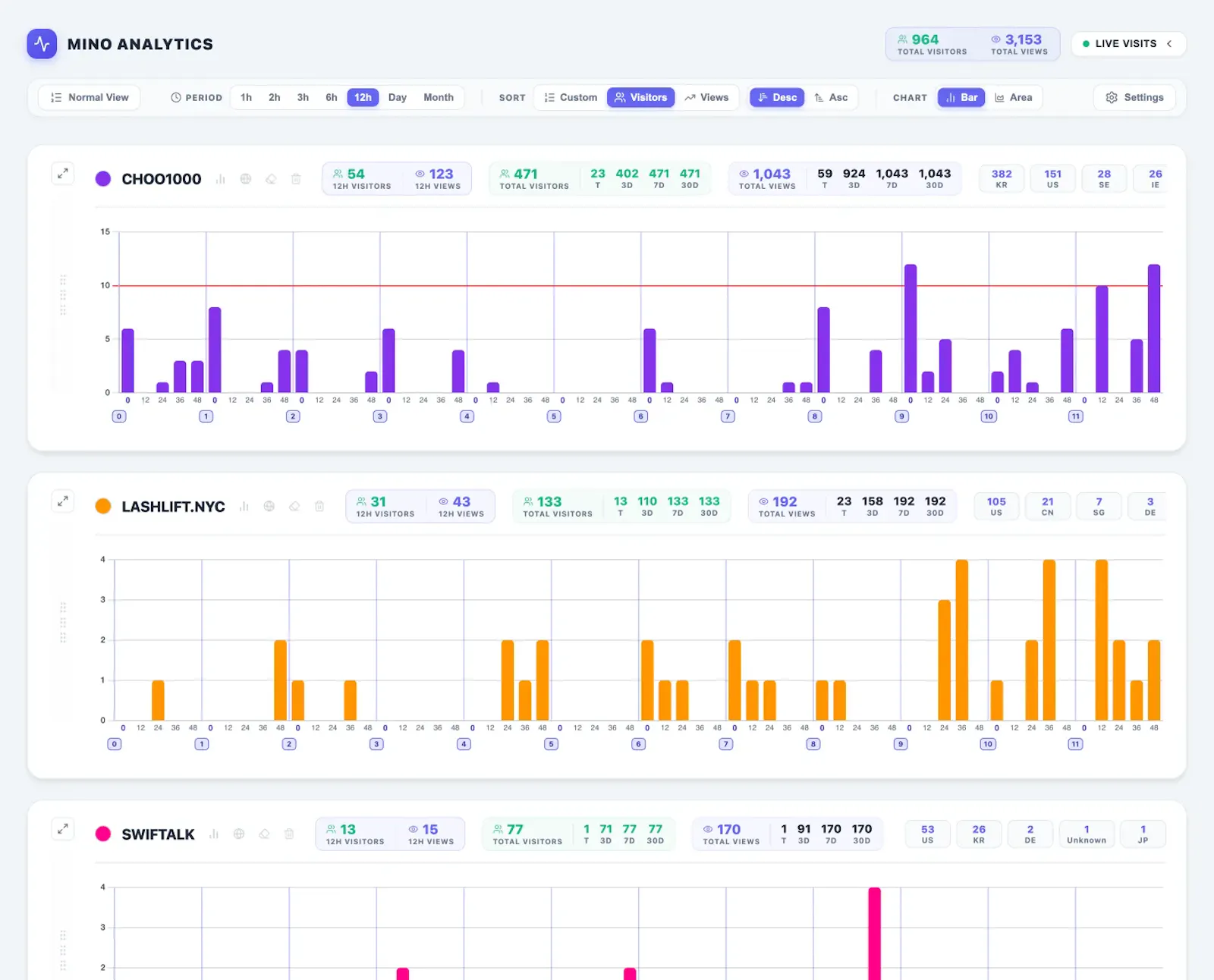Click the 53 US badge for SWIFTALK

(927, 834)
